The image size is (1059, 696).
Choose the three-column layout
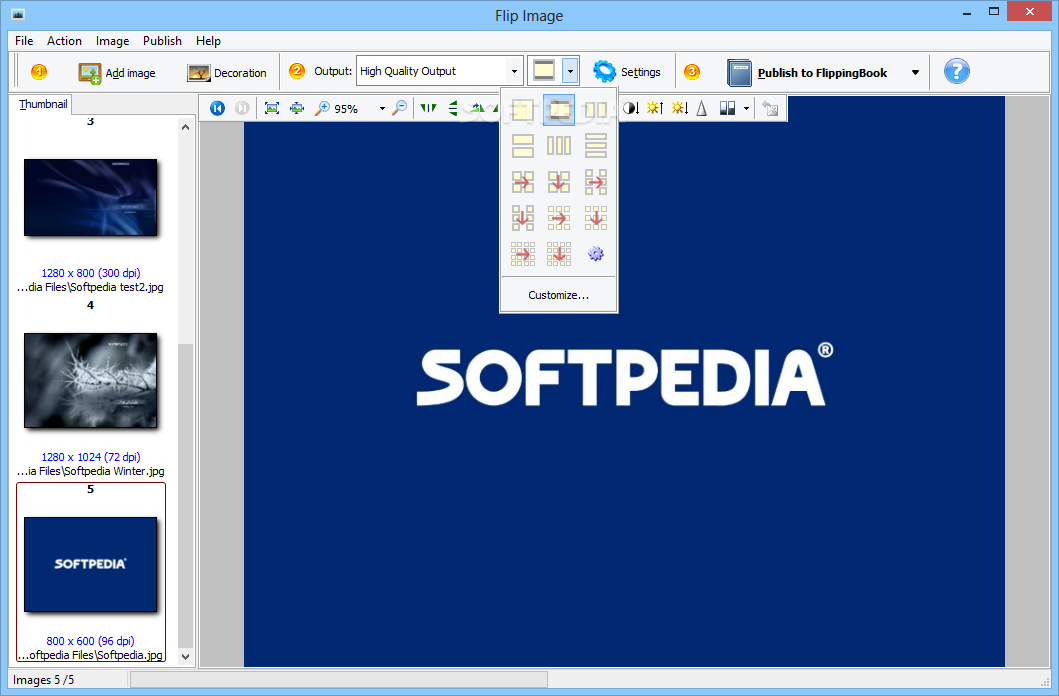click(559, 146)
